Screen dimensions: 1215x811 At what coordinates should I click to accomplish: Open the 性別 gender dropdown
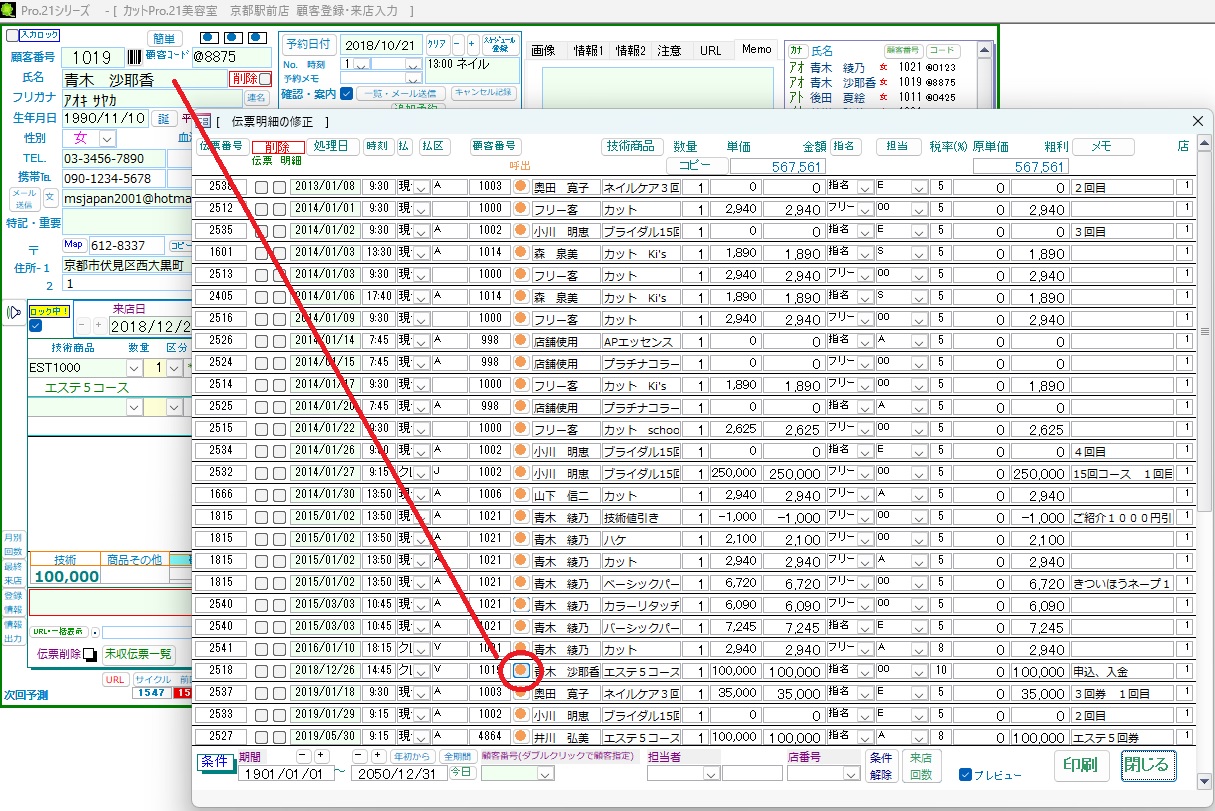(x=109, y=138)
